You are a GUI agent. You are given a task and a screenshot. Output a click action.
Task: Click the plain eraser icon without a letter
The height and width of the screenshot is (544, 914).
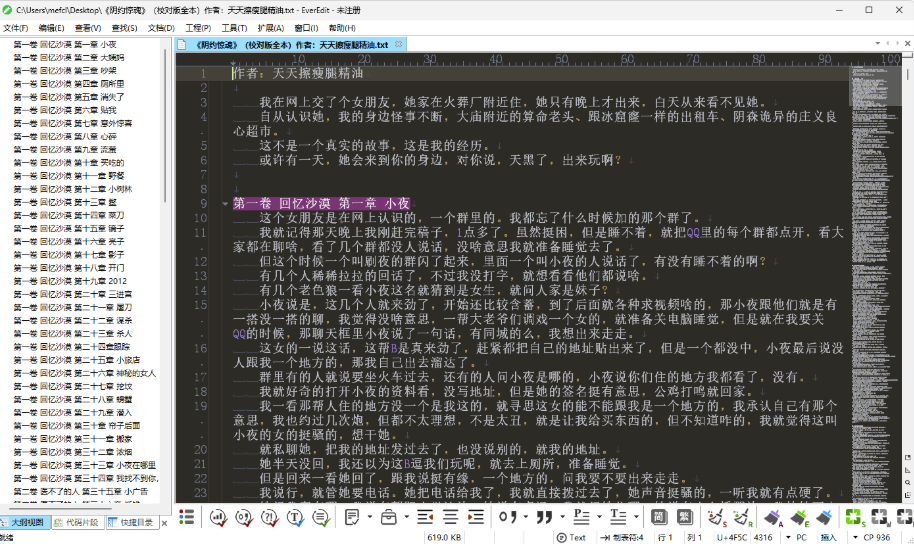click(824, 517)
